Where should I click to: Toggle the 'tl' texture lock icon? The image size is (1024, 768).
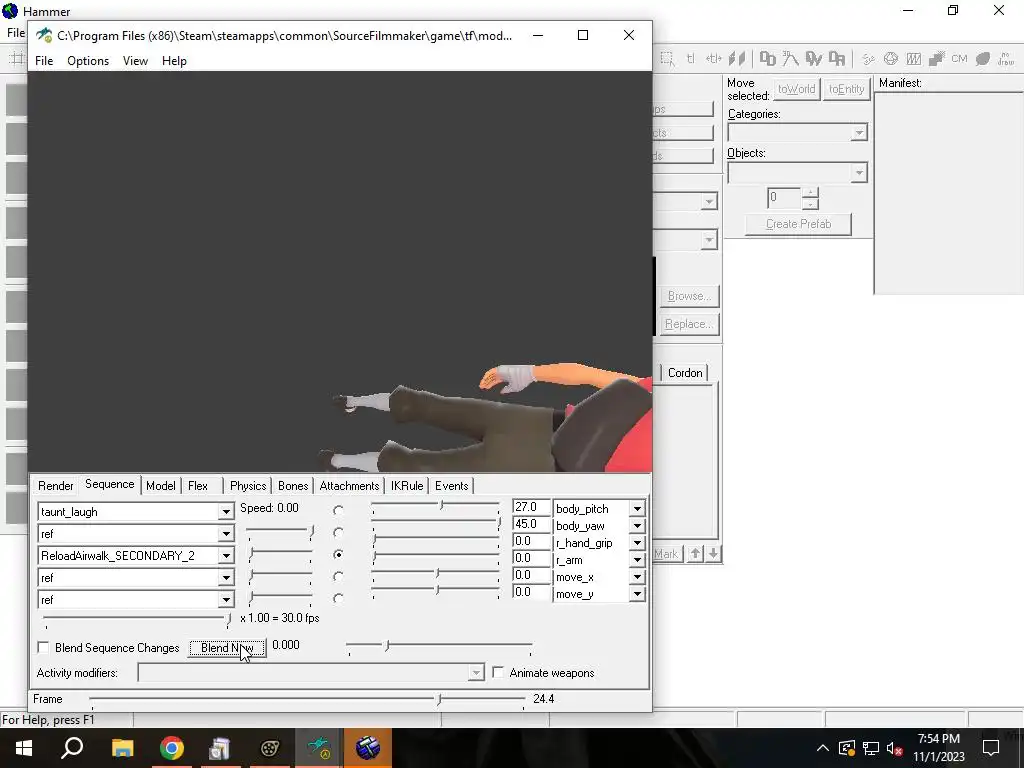[x=690, y=59]
